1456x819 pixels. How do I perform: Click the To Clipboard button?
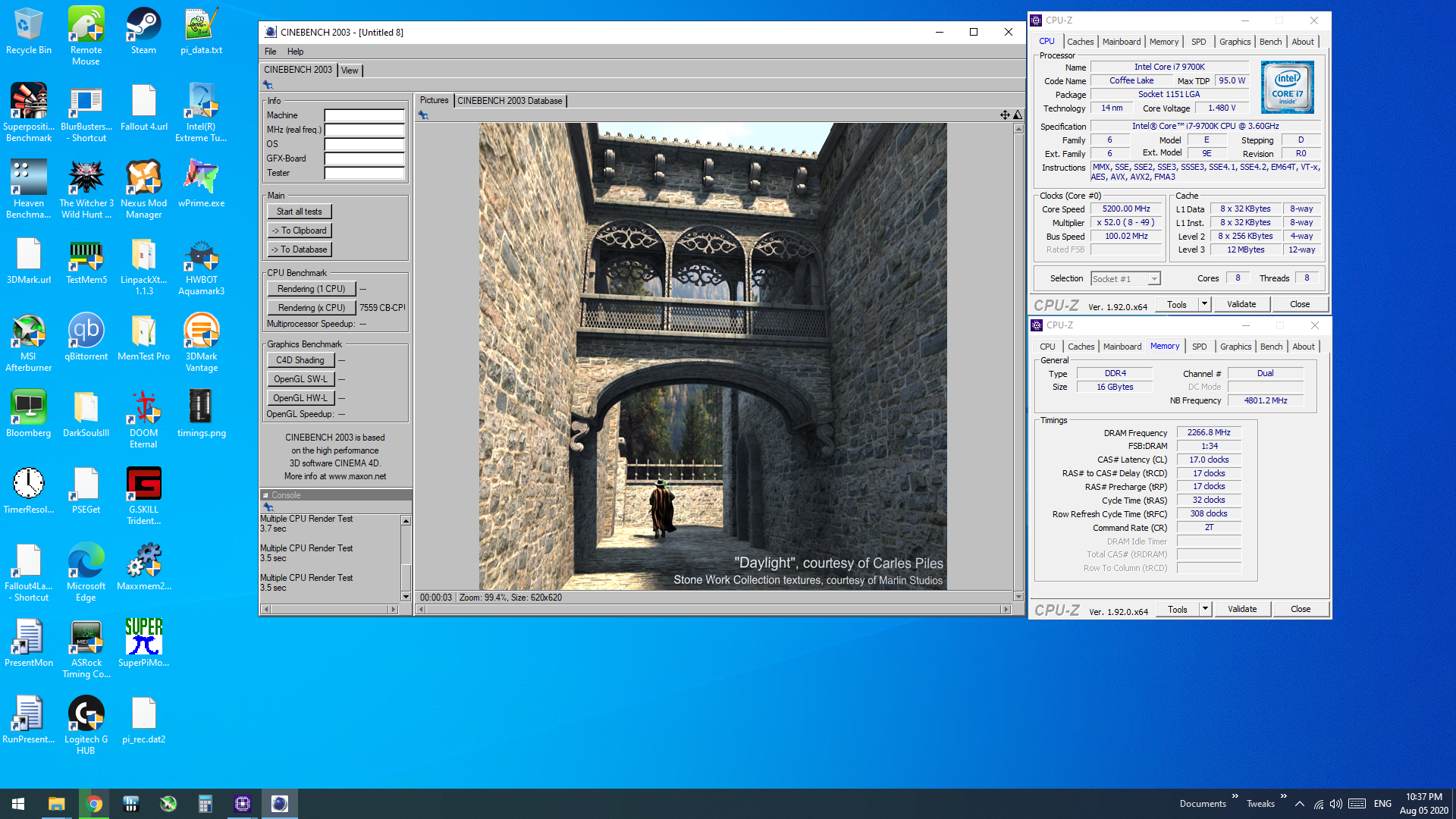pos(299,231)
